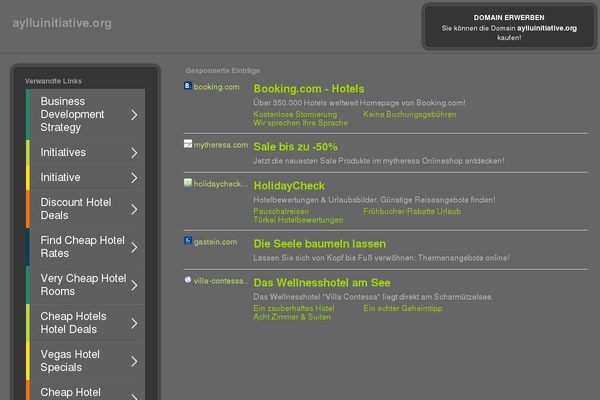This screenshot has height=400, width=600.
Task: Click the mytheresa.com domain text
Action: click(221, 145)
